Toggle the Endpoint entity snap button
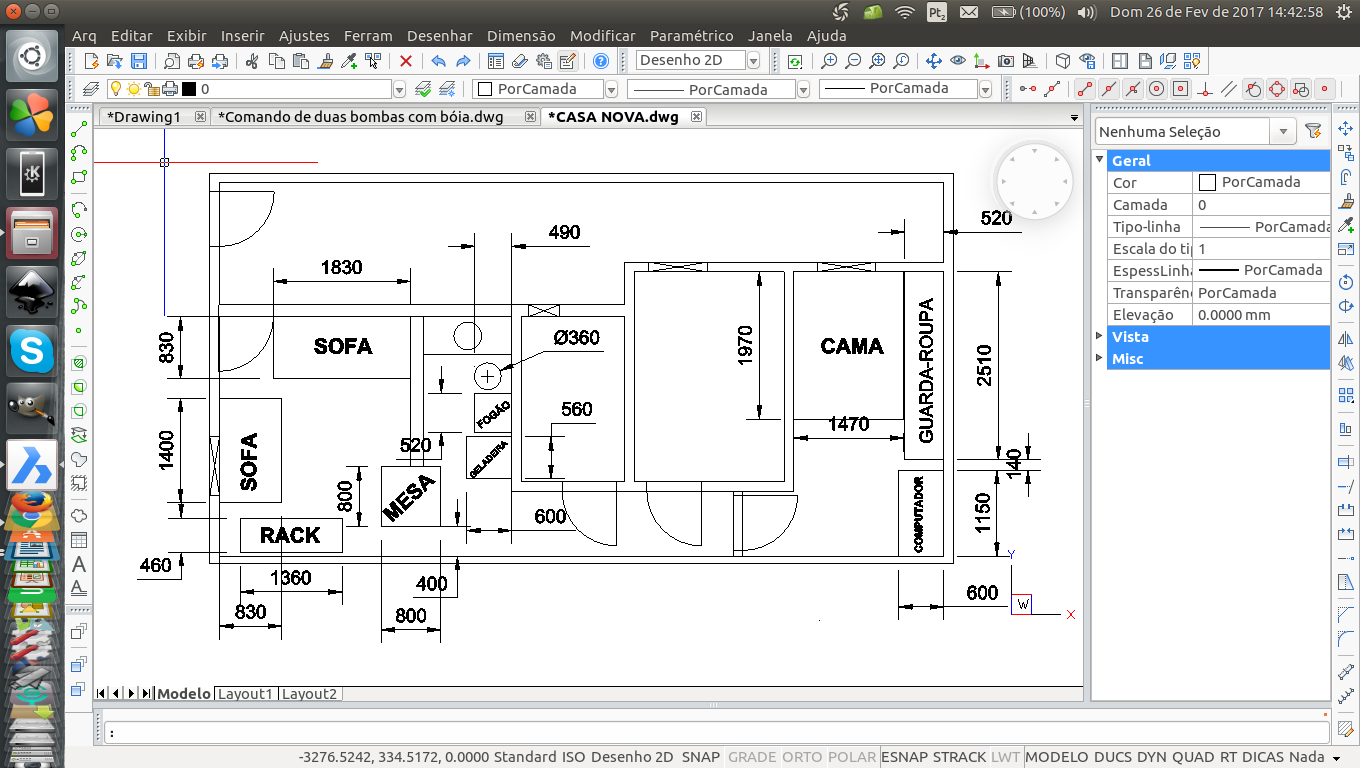 pyautogui.click(x=1083, y=88)
